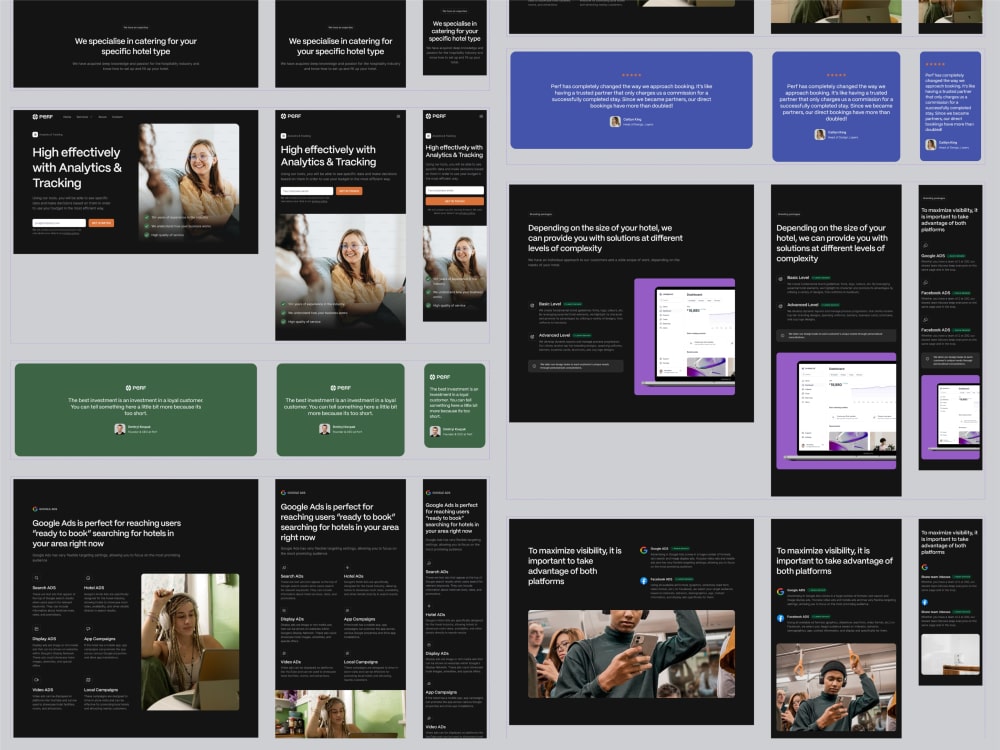
Task: Click the dreadlocks woman photo in desktop Google Ads section
Action: pyautogui.click(x=190, y=642)
